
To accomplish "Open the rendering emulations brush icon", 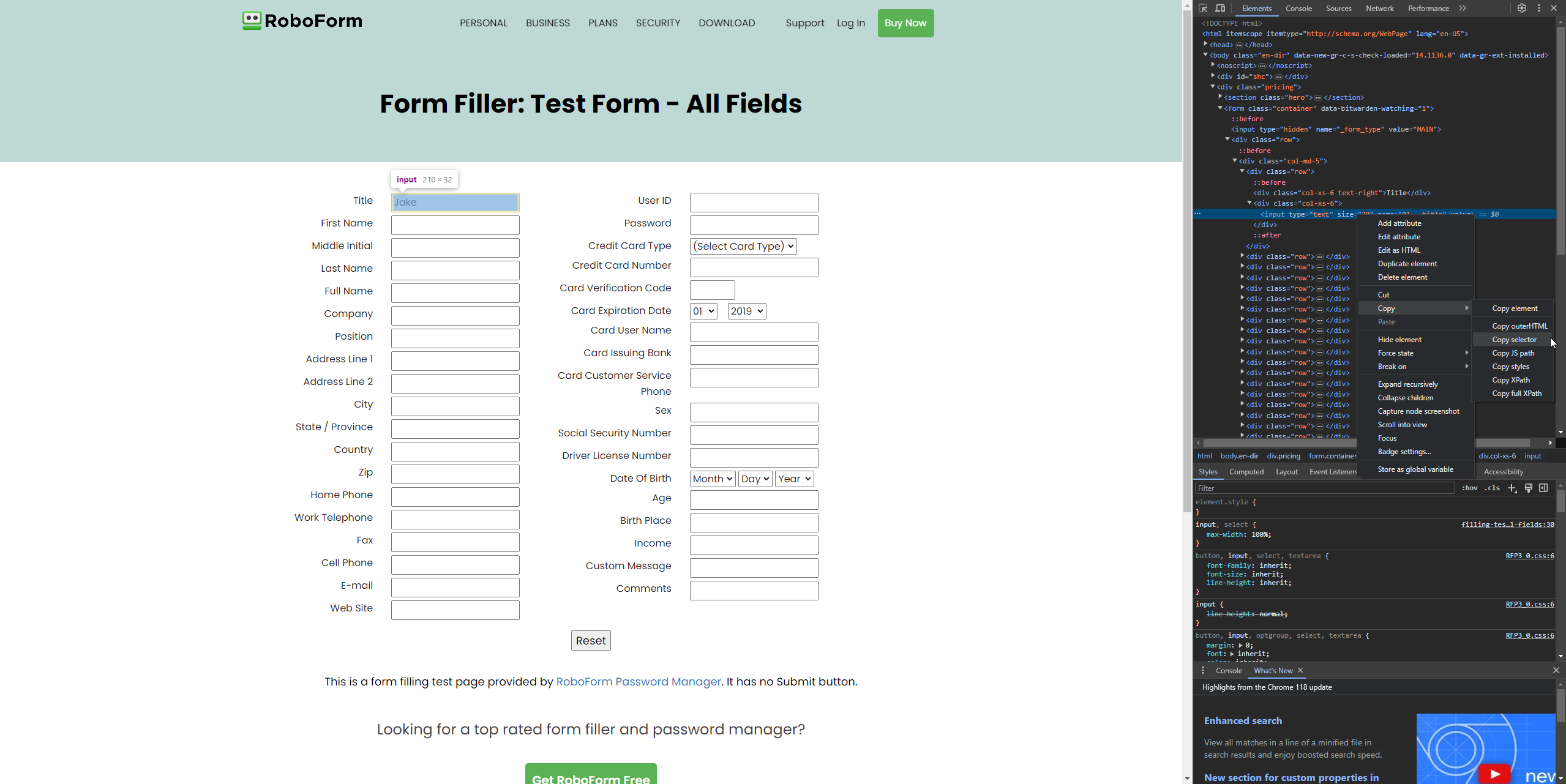I will coord(1528,488).
